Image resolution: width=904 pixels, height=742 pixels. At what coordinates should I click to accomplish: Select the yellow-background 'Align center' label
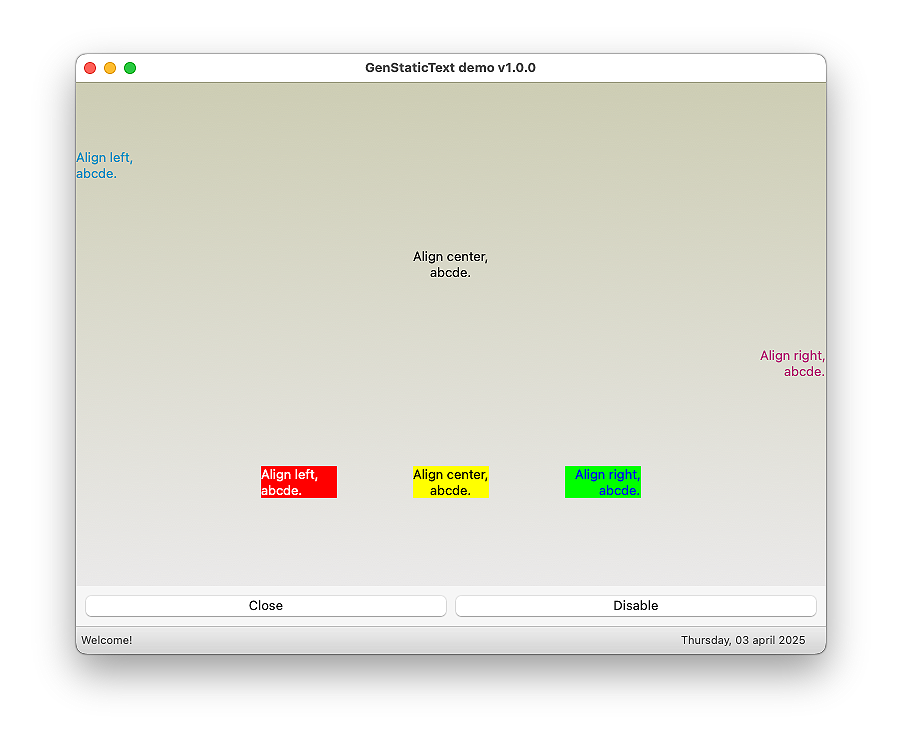point(450,482)
